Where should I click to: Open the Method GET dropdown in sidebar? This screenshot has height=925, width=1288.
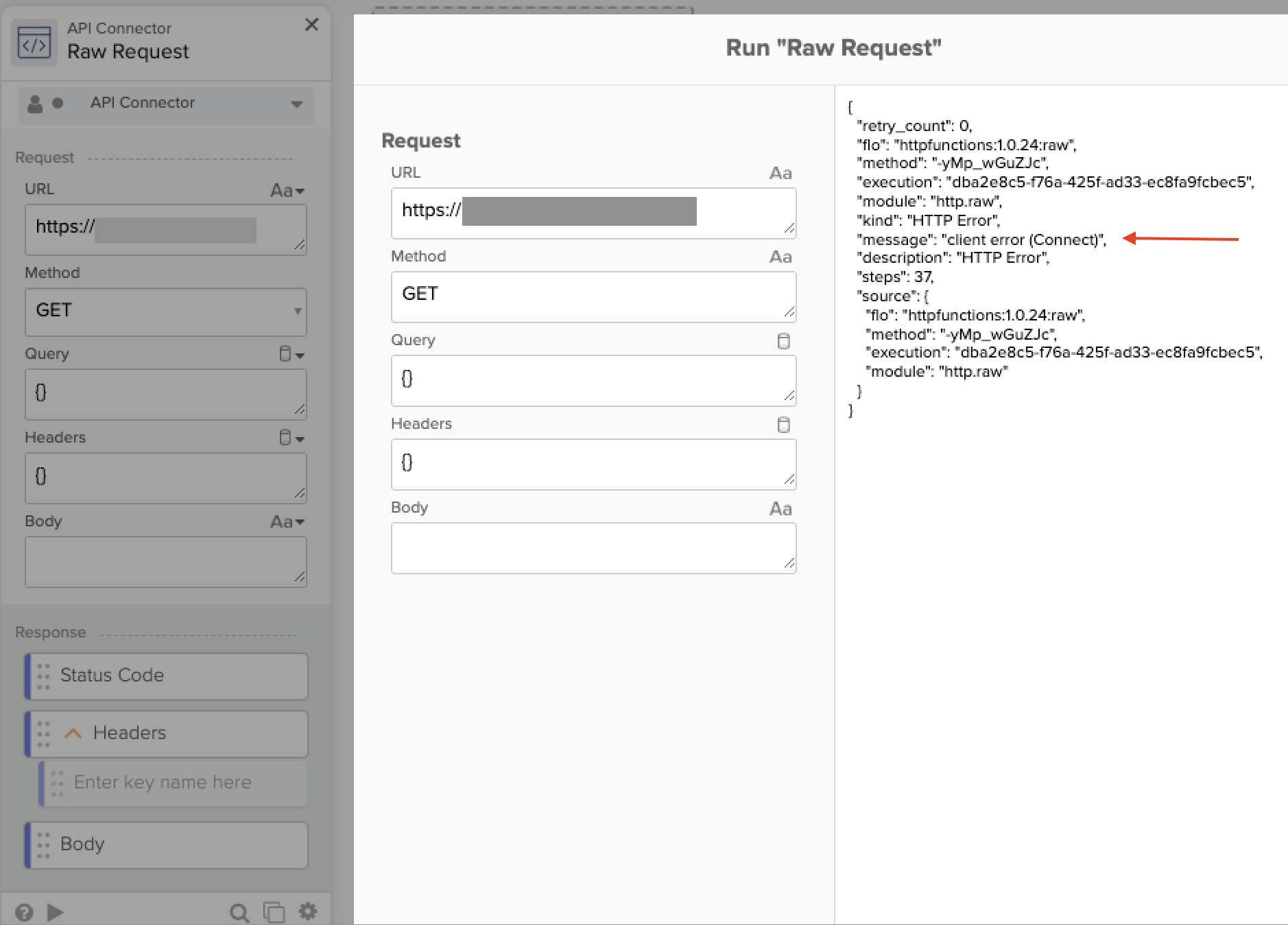[166, 312]
